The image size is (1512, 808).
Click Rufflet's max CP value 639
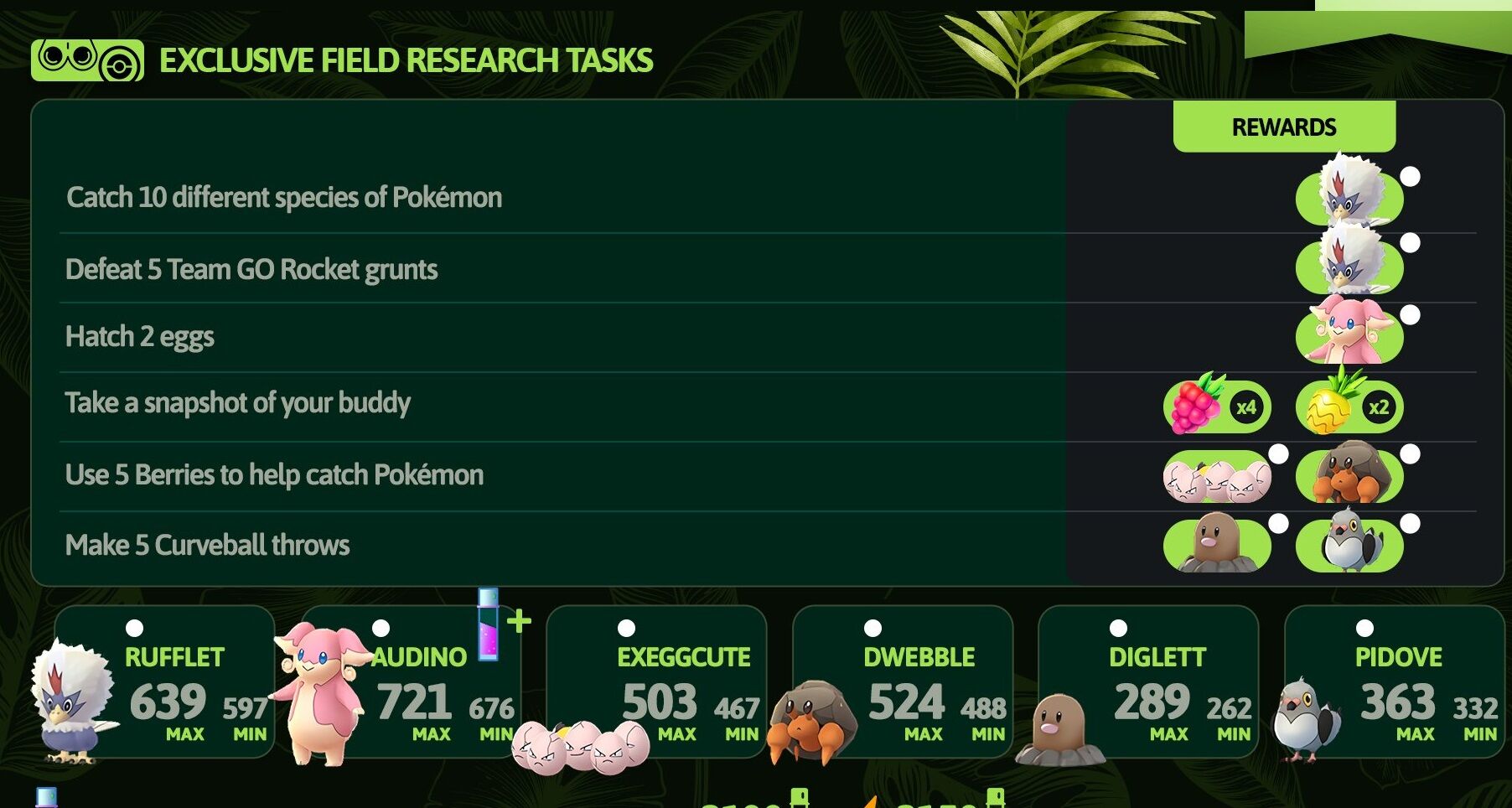click(168, 702)
